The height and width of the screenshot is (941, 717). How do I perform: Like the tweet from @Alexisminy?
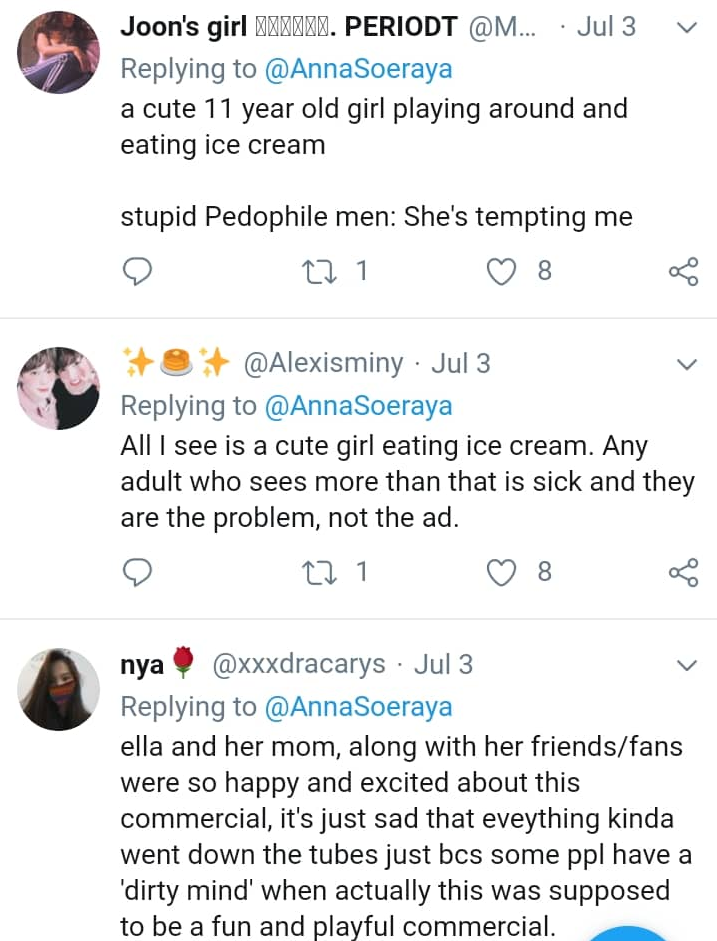click(501, 572)
